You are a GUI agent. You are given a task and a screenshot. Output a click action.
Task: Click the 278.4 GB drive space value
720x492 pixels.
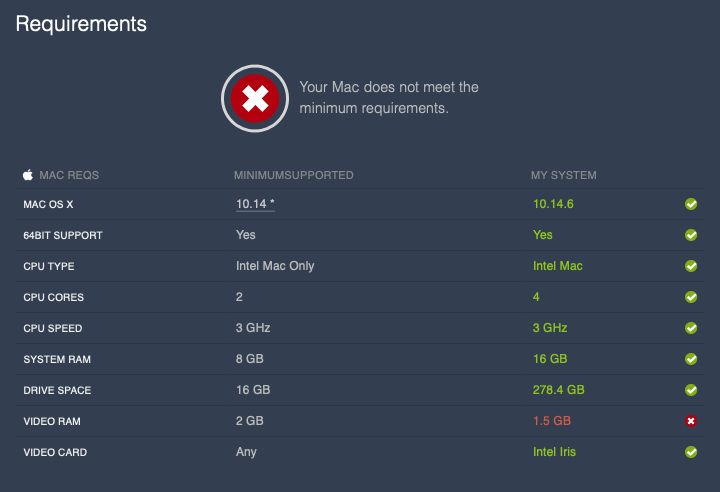[558, 390]
